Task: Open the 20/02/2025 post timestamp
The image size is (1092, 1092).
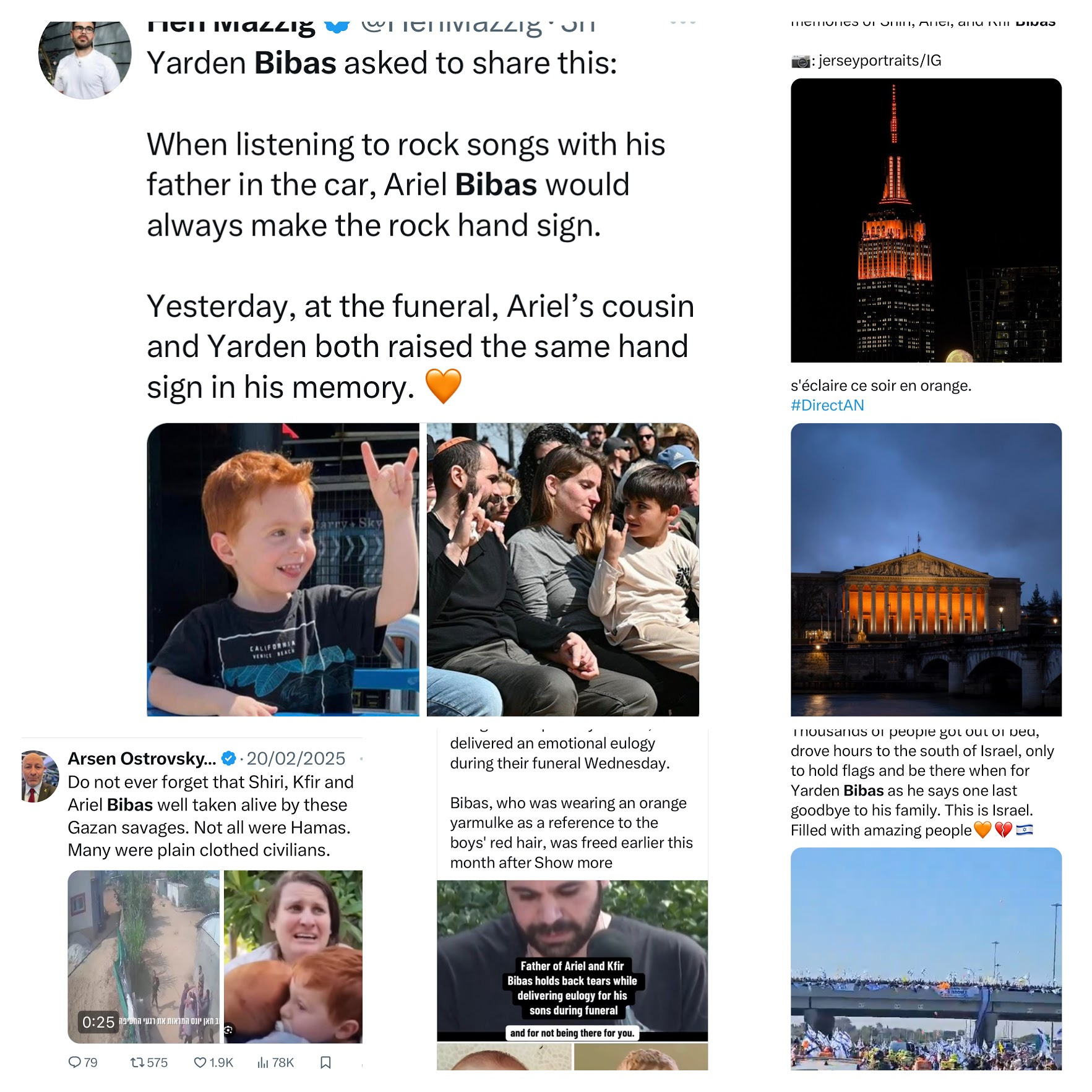Action: [296, 758]
